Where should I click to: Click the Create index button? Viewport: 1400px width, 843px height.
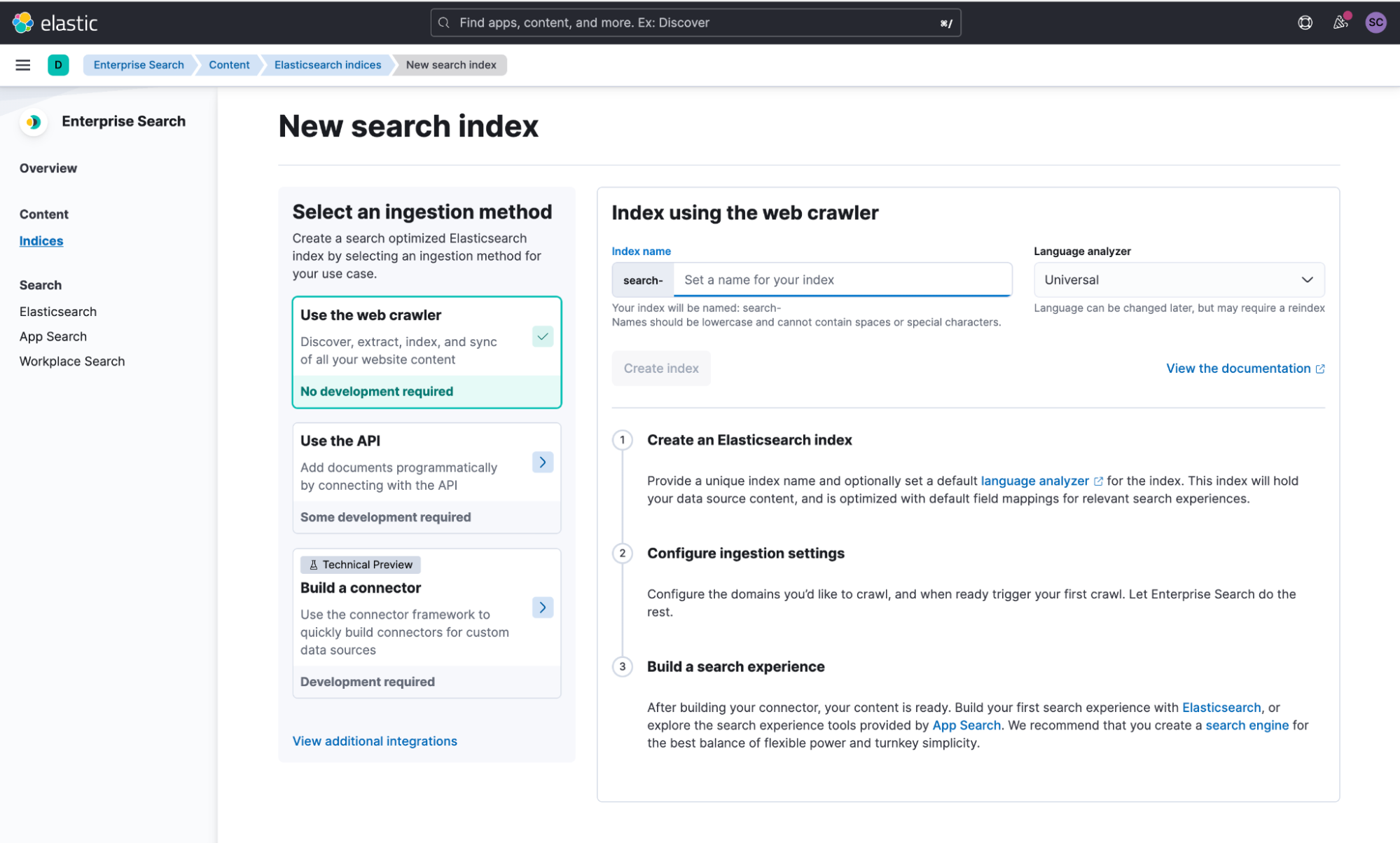[x=661, y=369]
